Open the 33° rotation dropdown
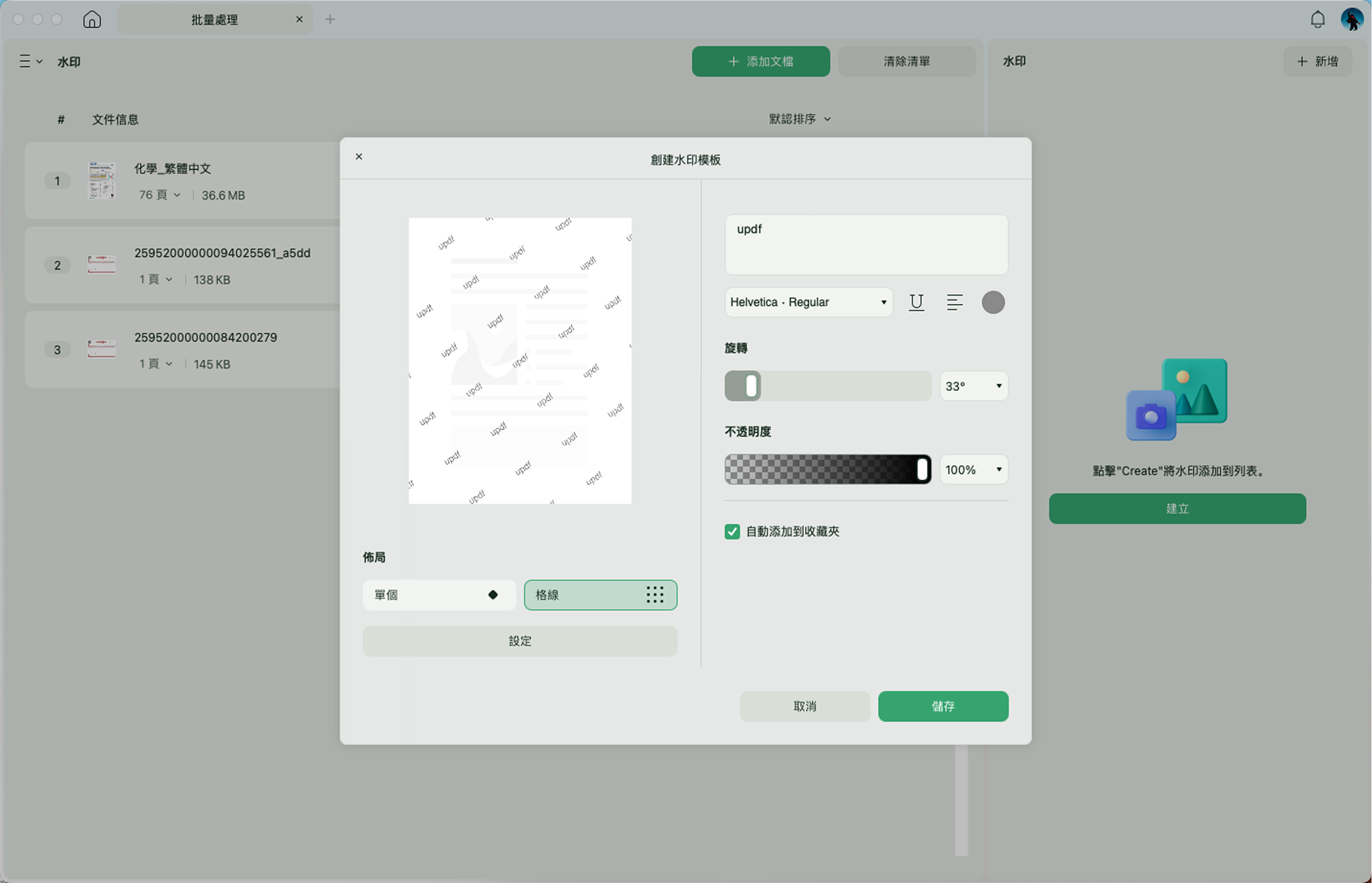Screen dimensions: 1372x883 pyautogui.click(x=973, y=386)
